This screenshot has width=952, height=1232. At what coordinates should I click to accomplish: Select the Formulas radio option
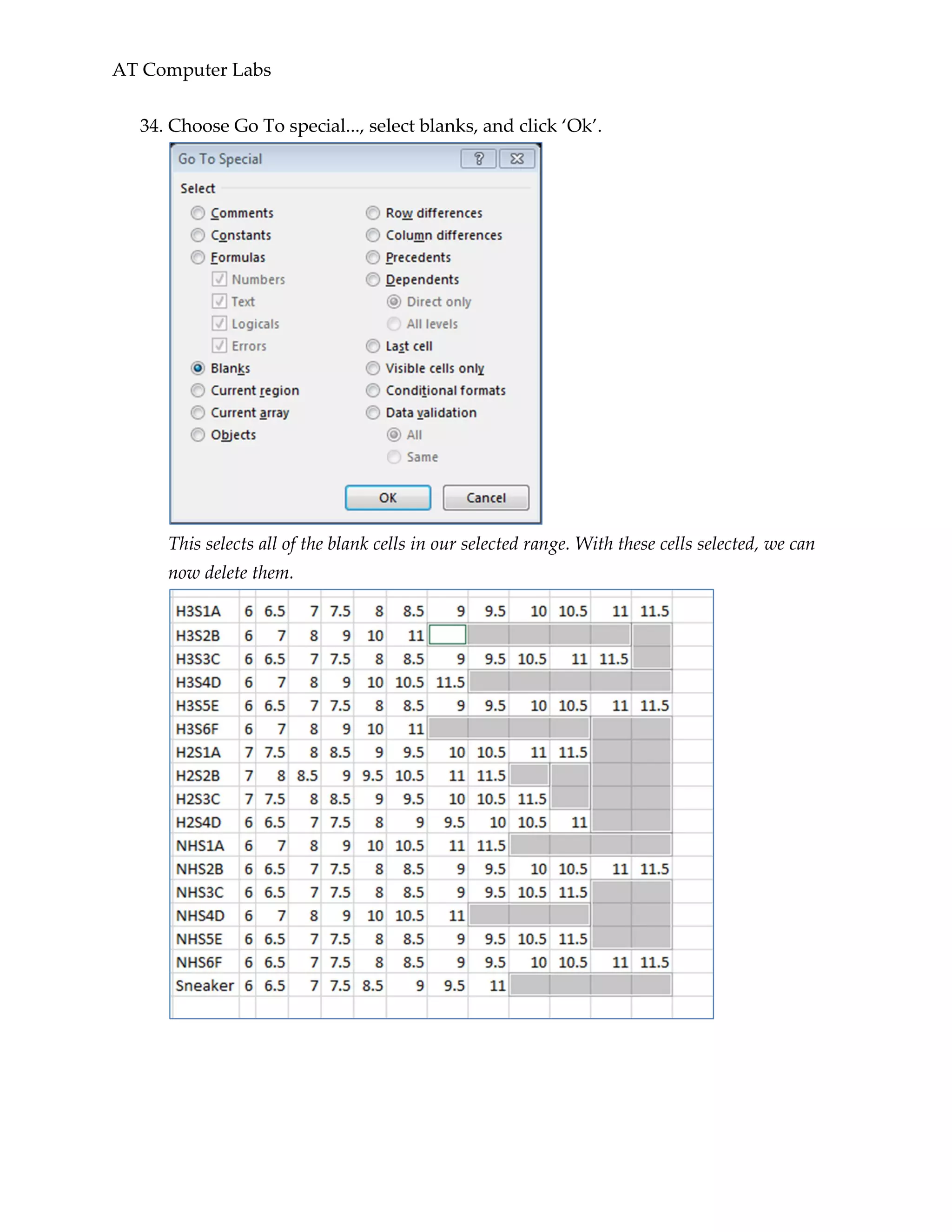click(x=198, y=257)
